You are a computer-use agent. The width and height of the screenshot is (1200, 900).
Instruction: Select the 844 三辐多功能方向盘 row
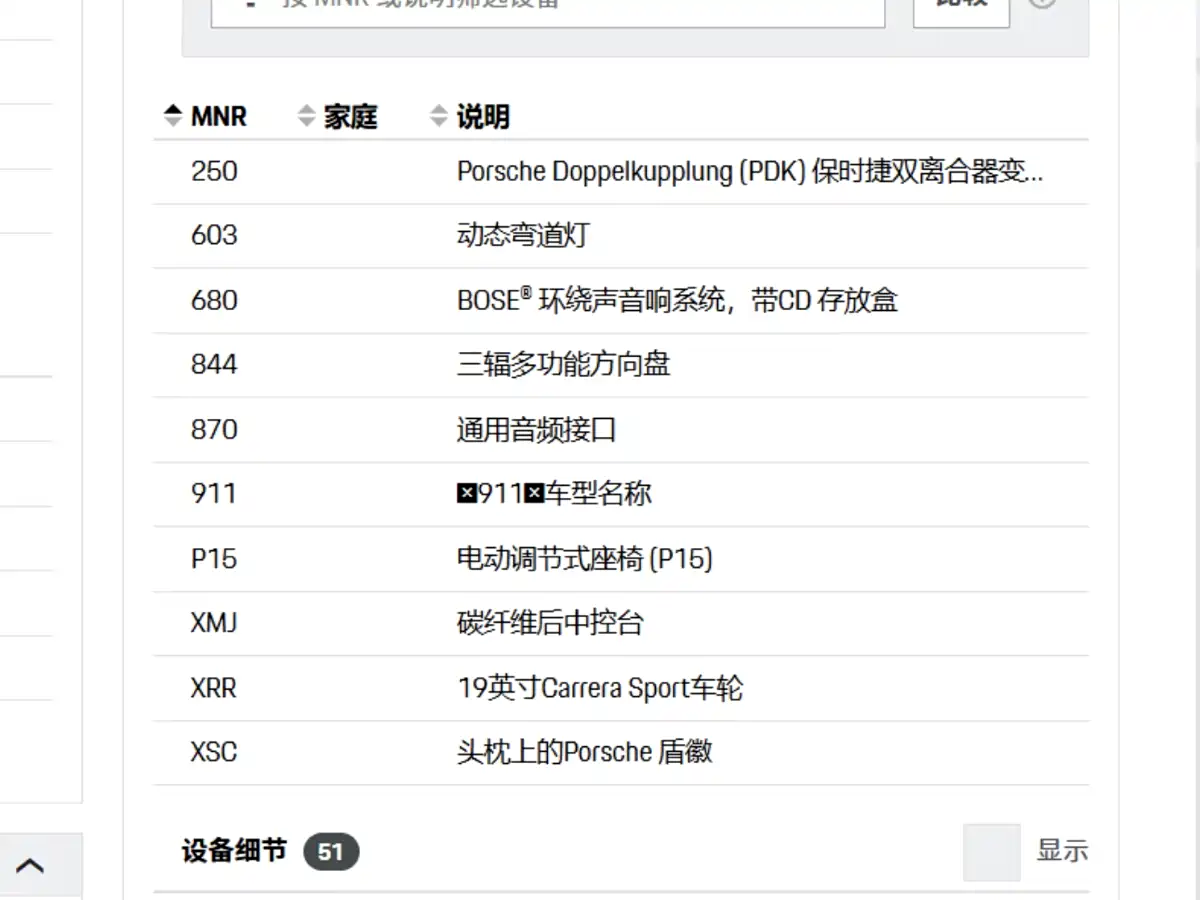(621, 365)
